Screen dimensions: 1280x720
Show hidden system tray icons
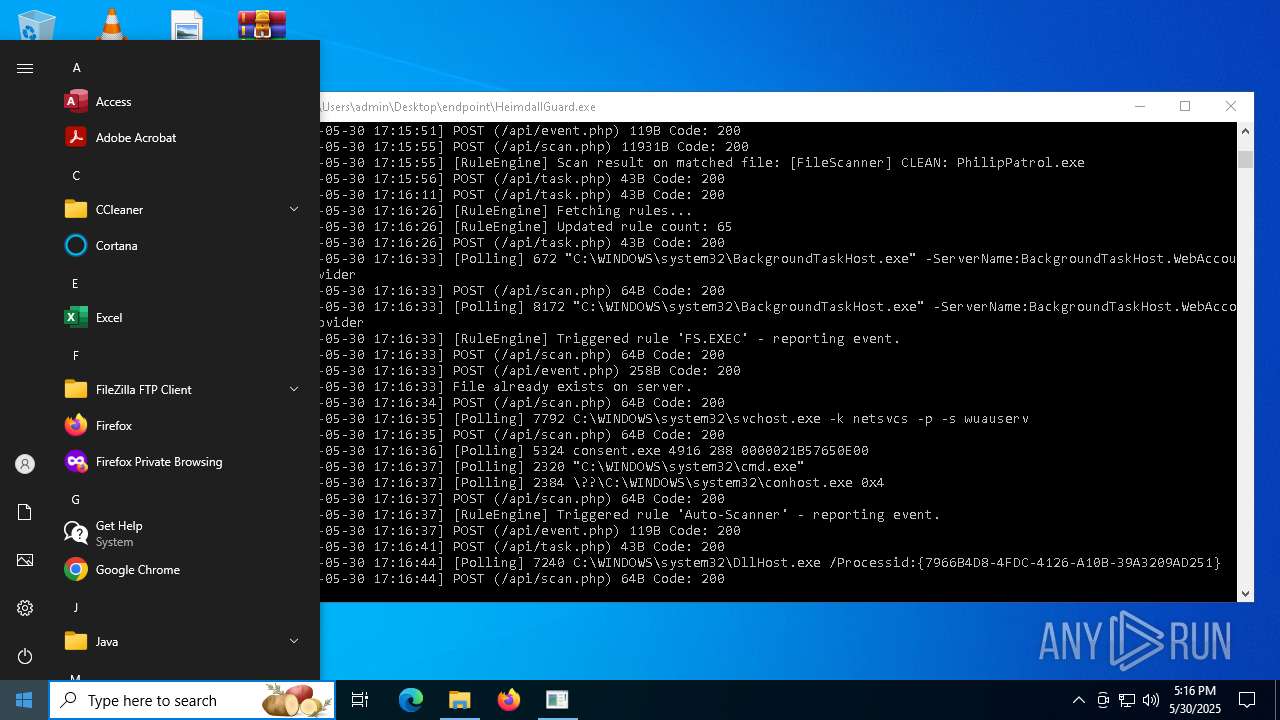[x=1078, y=700]
